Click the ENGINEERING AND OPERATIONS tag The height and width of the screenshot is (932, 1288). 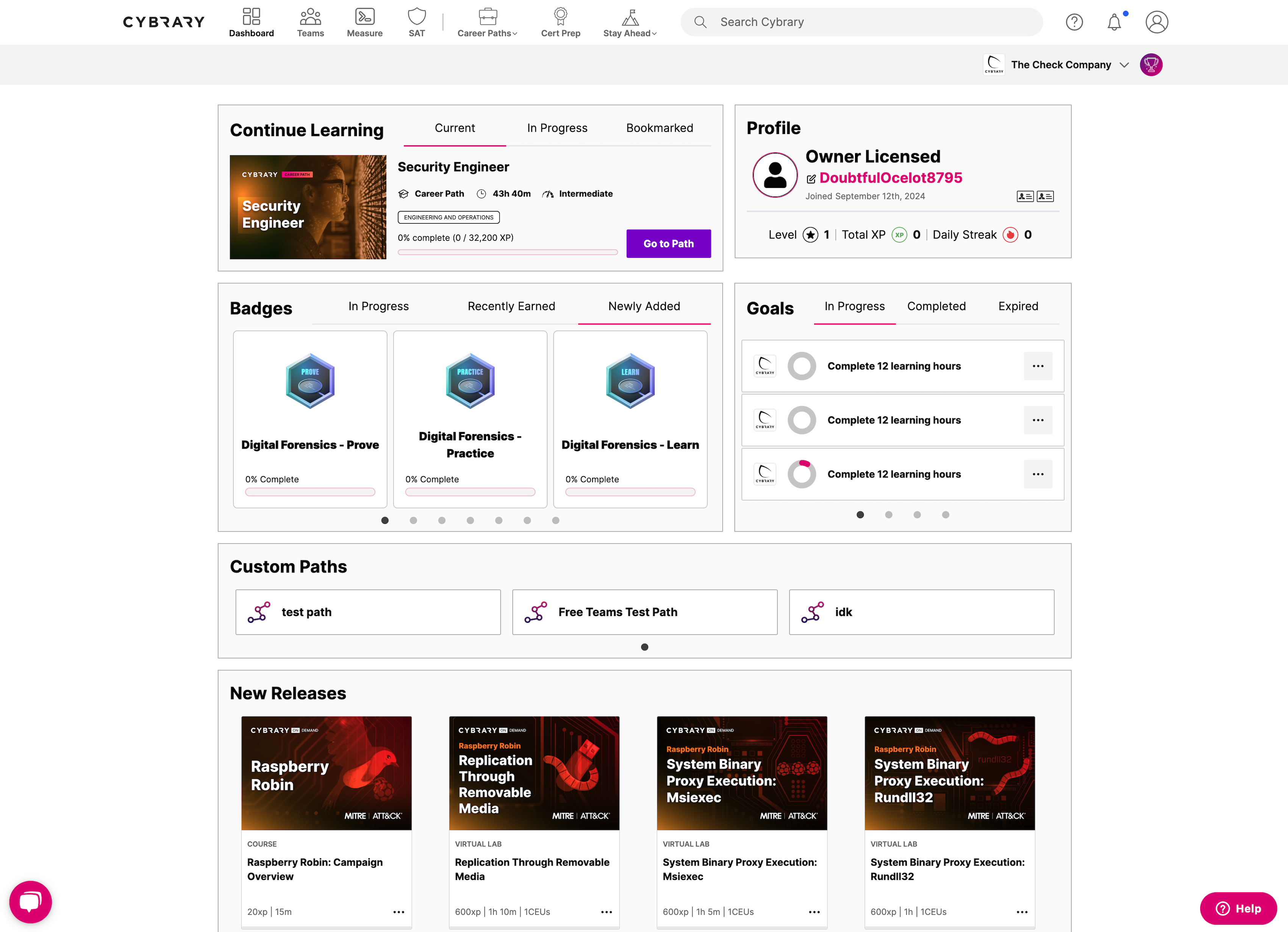click(x=449, y=217)
